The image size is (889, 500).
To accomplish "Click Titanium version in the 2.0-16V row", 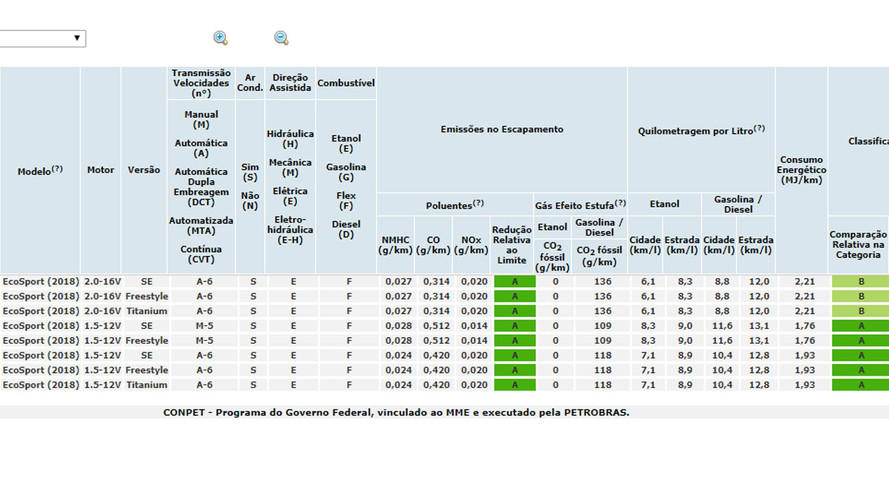I will [146, 311].
